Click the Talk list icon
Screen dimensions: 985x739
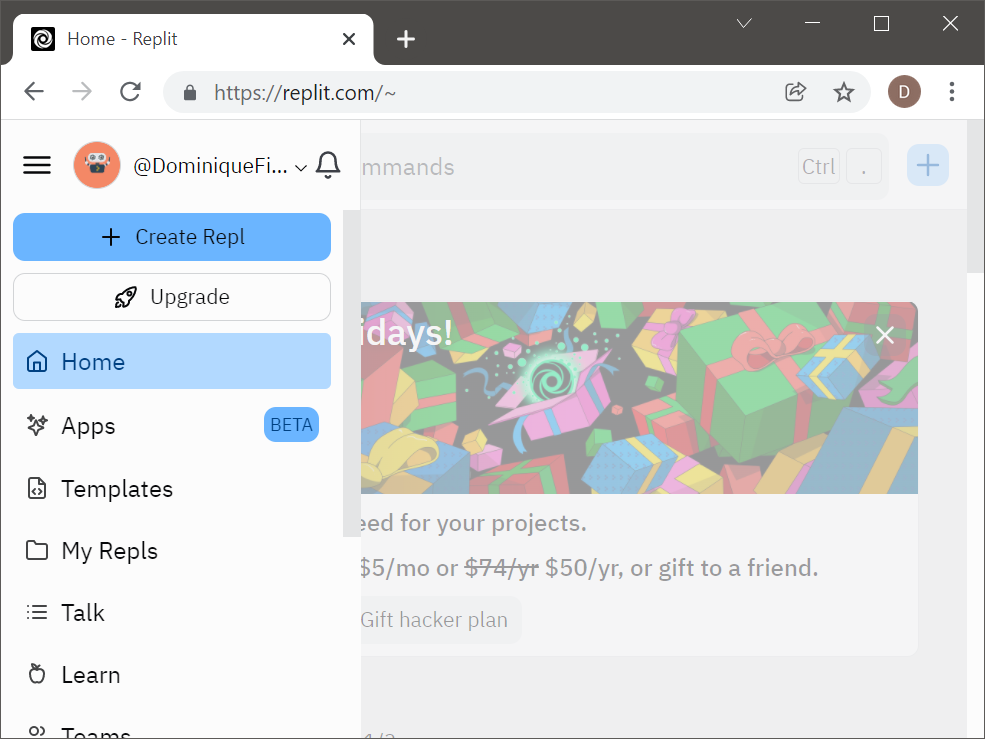point(37,612)
